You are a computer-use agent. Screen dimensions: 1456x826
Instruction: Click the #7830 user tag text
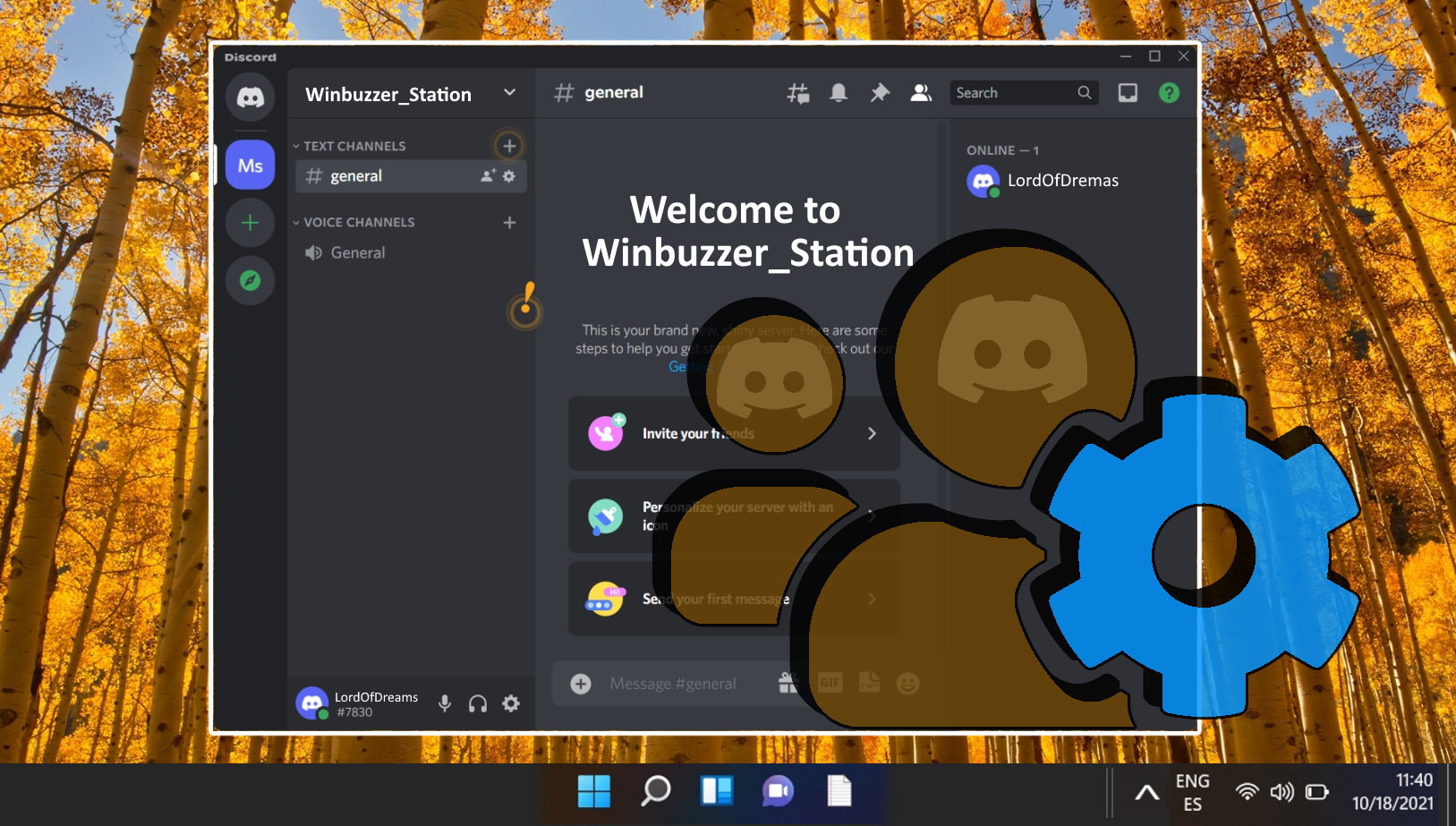[354, 712]
